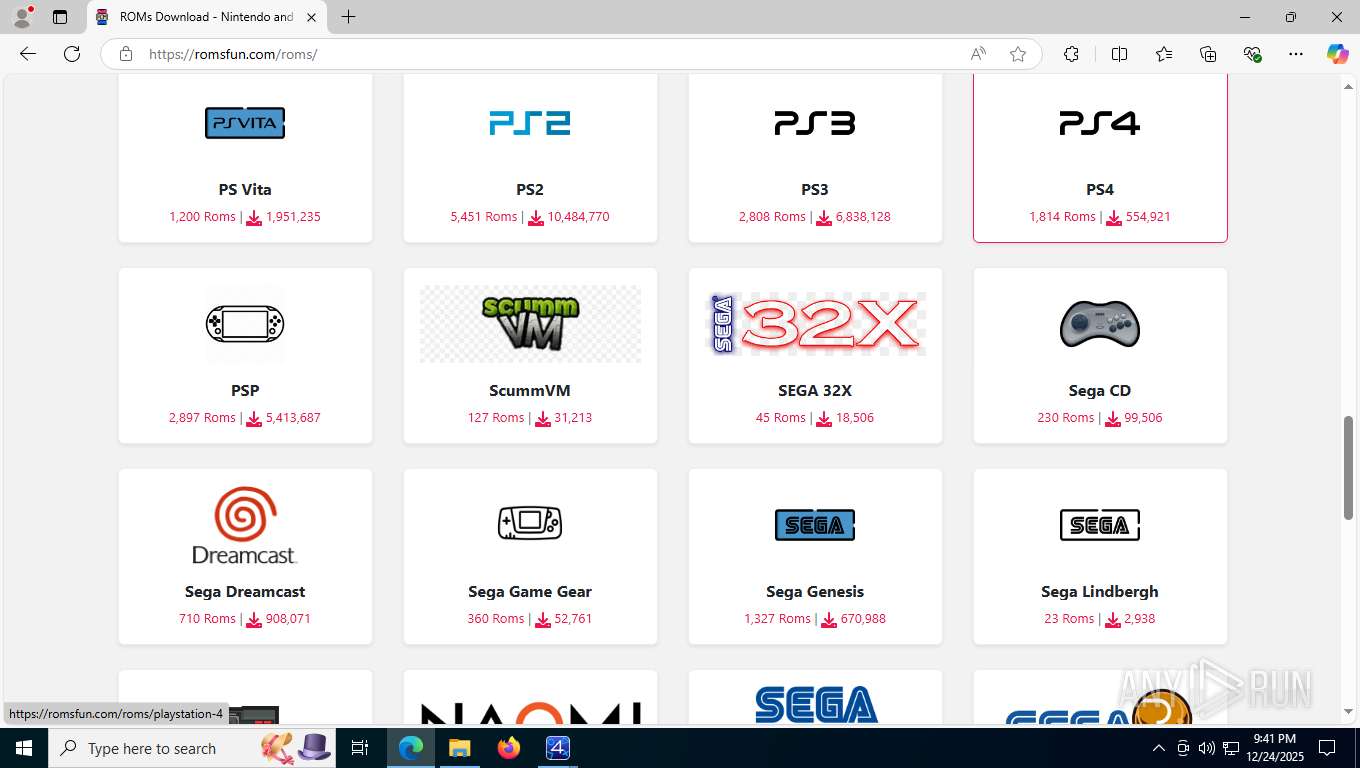Open the Sega Lindbergh title link

point(1100,591)
